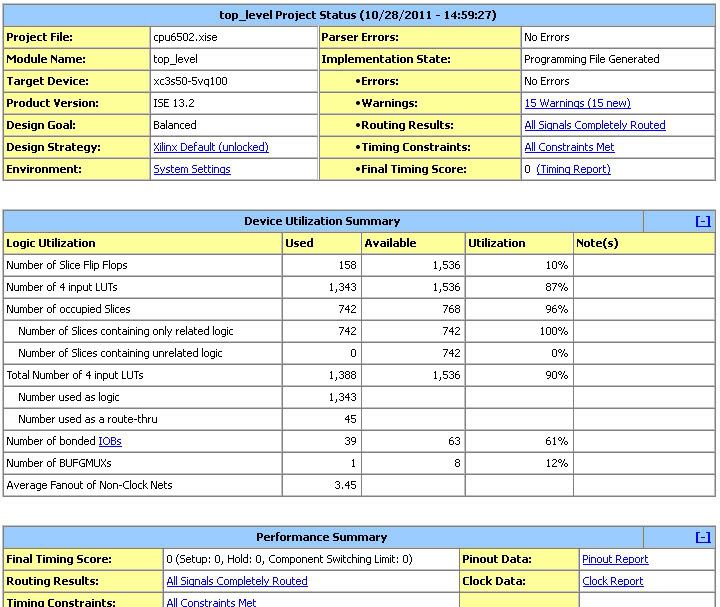The width and height of the screenshot is (720, 607).
Task: Collapse the Device Utilization Summary section
Action: click(x=702, y=221)
